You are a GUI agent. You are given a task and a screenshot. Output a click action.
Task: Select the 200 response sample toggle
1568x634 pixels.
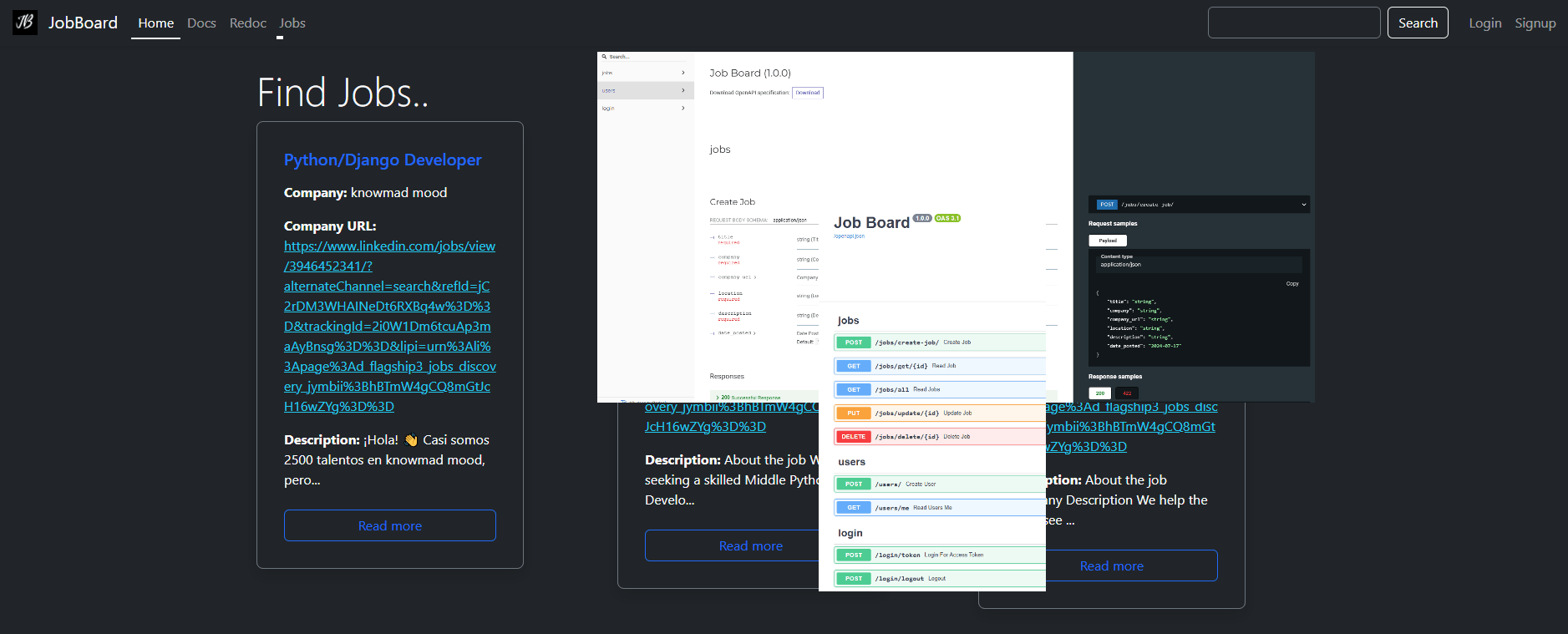click(1099, 393)
